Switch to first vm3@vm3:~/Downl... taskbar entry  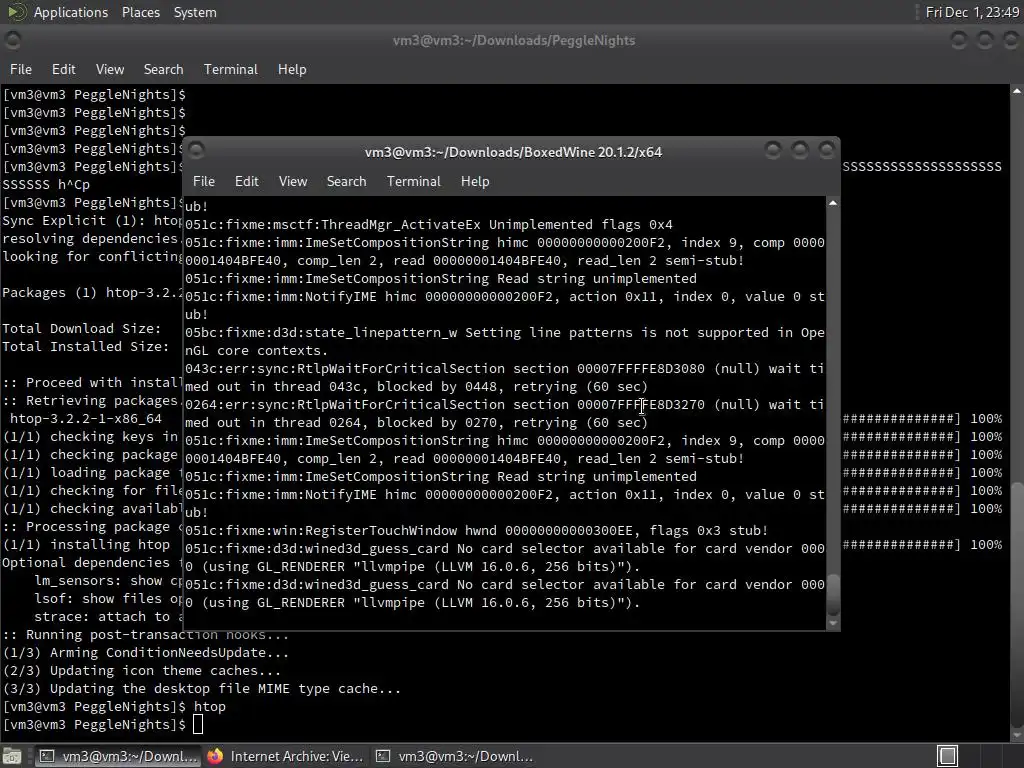point(116,756)
